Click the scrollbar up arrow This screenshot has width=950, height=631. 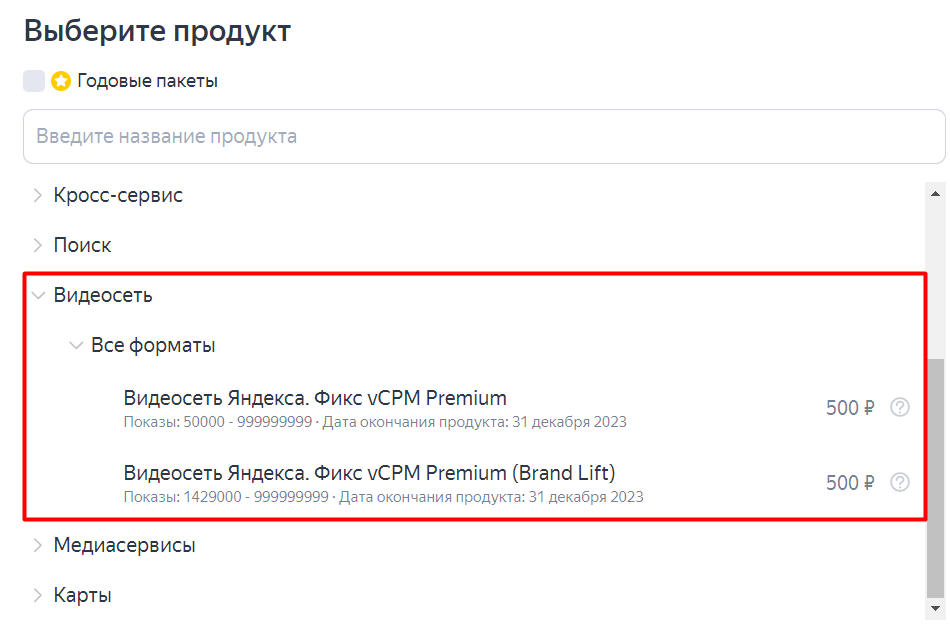pos(936,192)
